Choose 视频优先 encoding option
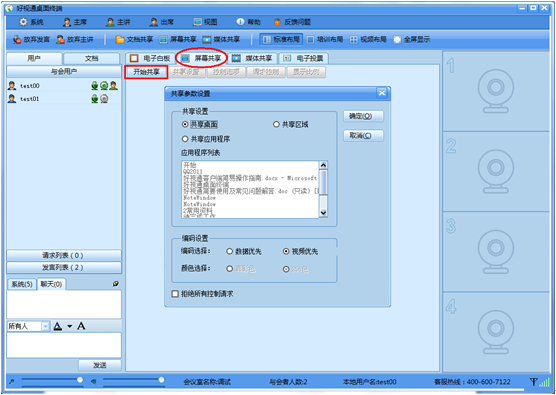556x395 pixels. 286,251
